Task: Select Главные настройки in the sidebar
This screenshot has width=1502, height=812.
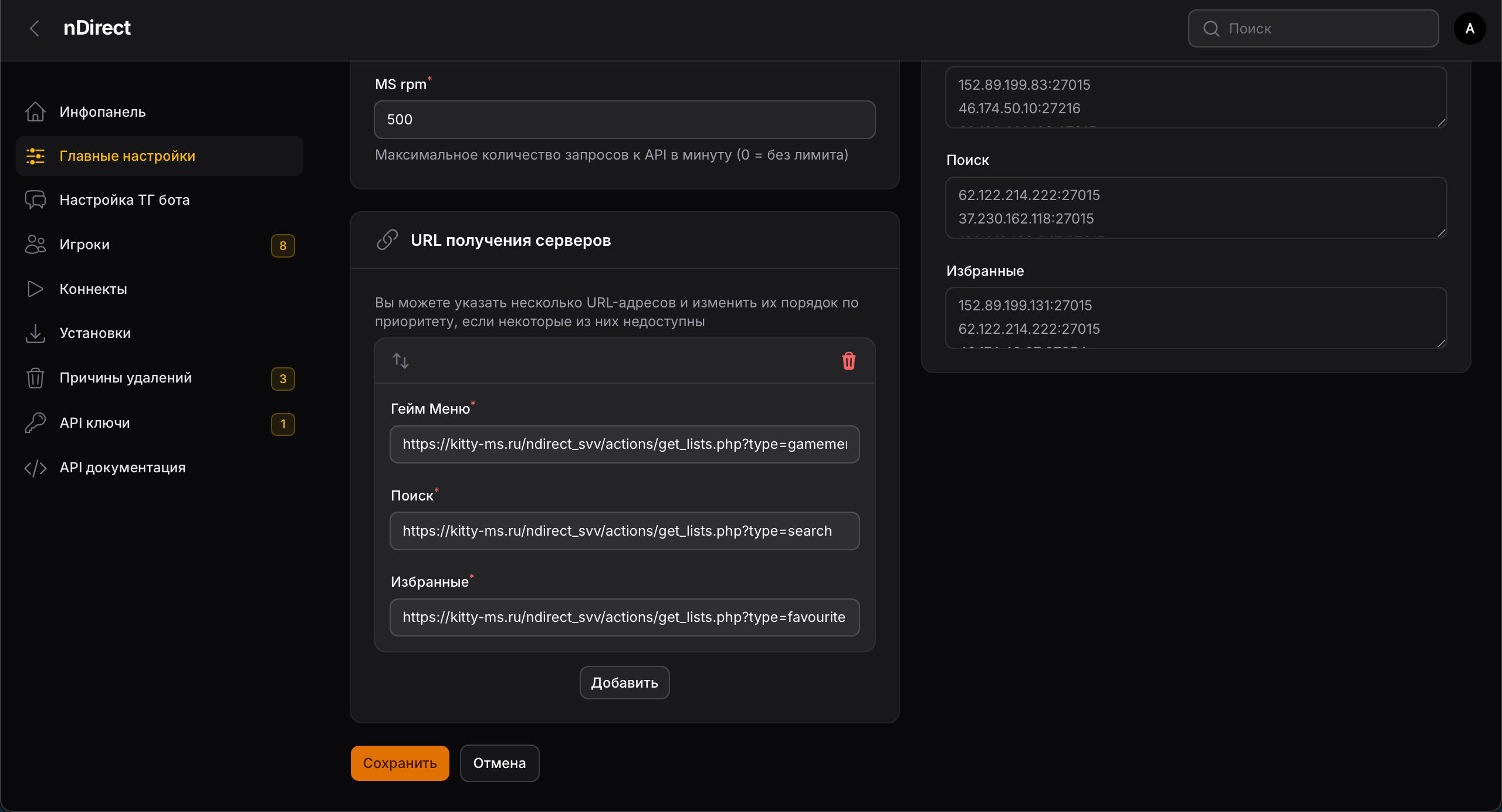Action: tap(127, 156)
